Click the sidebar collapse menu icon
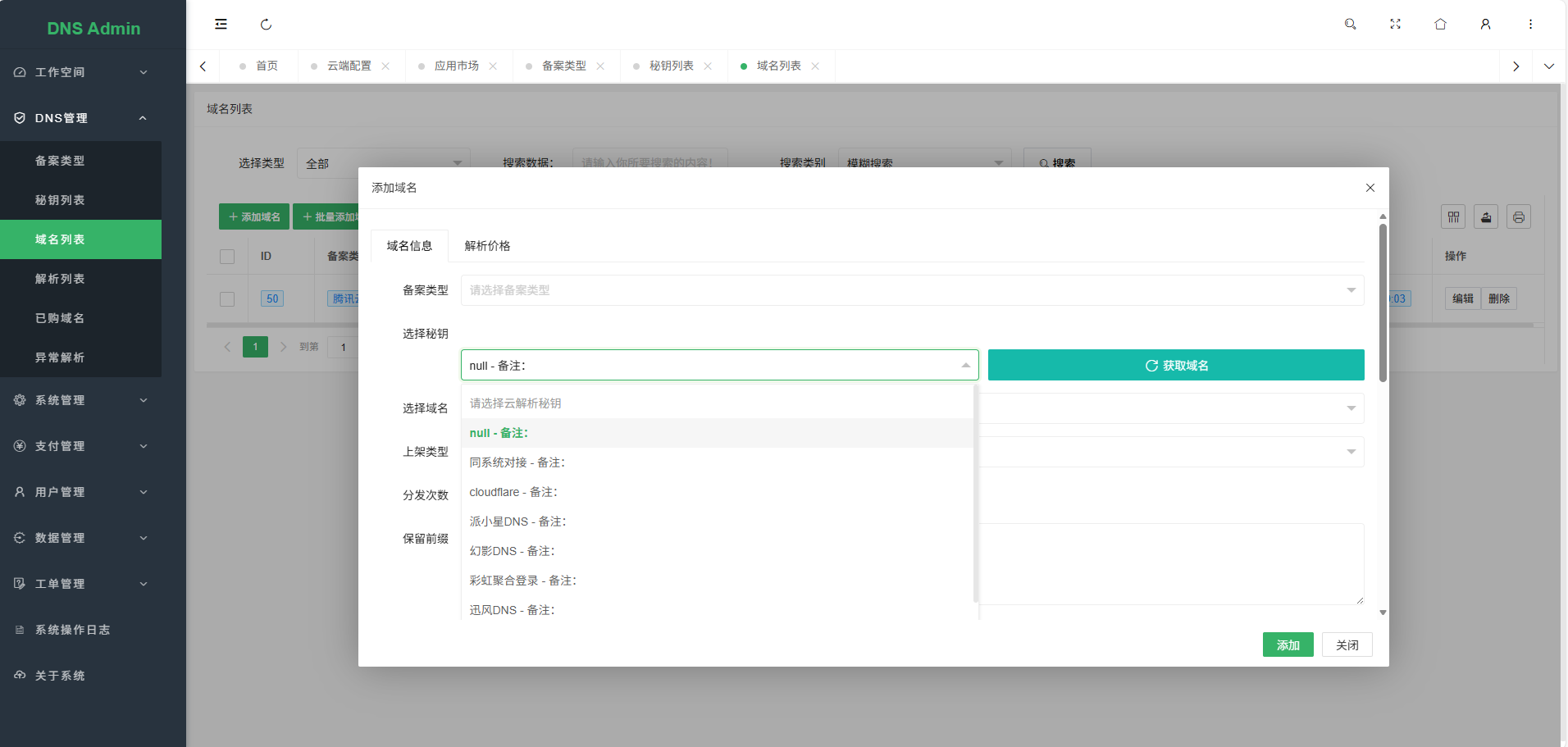Image resolution: width=1568 pixels, height=747 pixels. pyautogui.click(x=221, y=25)
